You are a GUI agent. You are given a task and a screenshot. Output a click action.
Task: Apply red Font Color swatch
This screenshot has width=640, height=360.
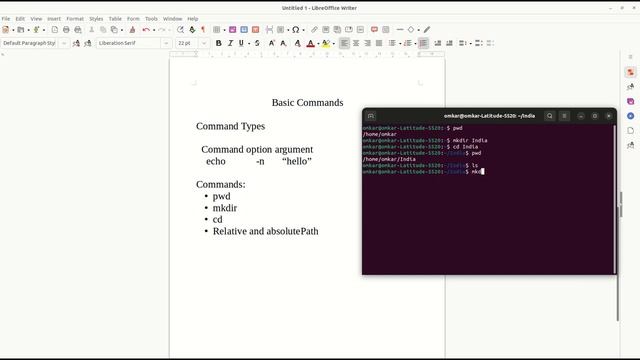click(x=310, y=43)
